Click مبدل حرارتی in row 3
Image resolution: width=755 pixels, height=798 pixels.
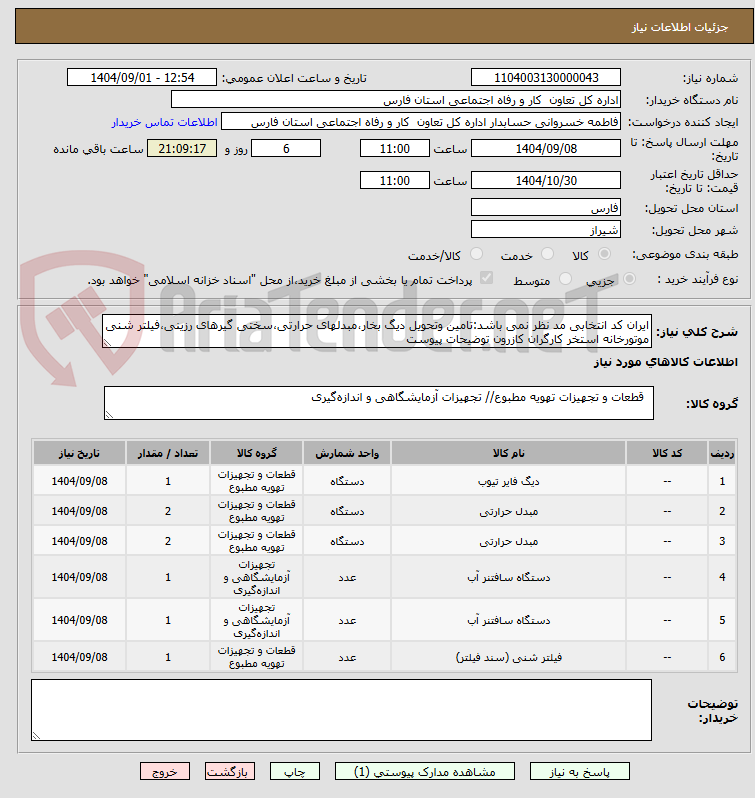pyautogui.click(x=508, y=541)
